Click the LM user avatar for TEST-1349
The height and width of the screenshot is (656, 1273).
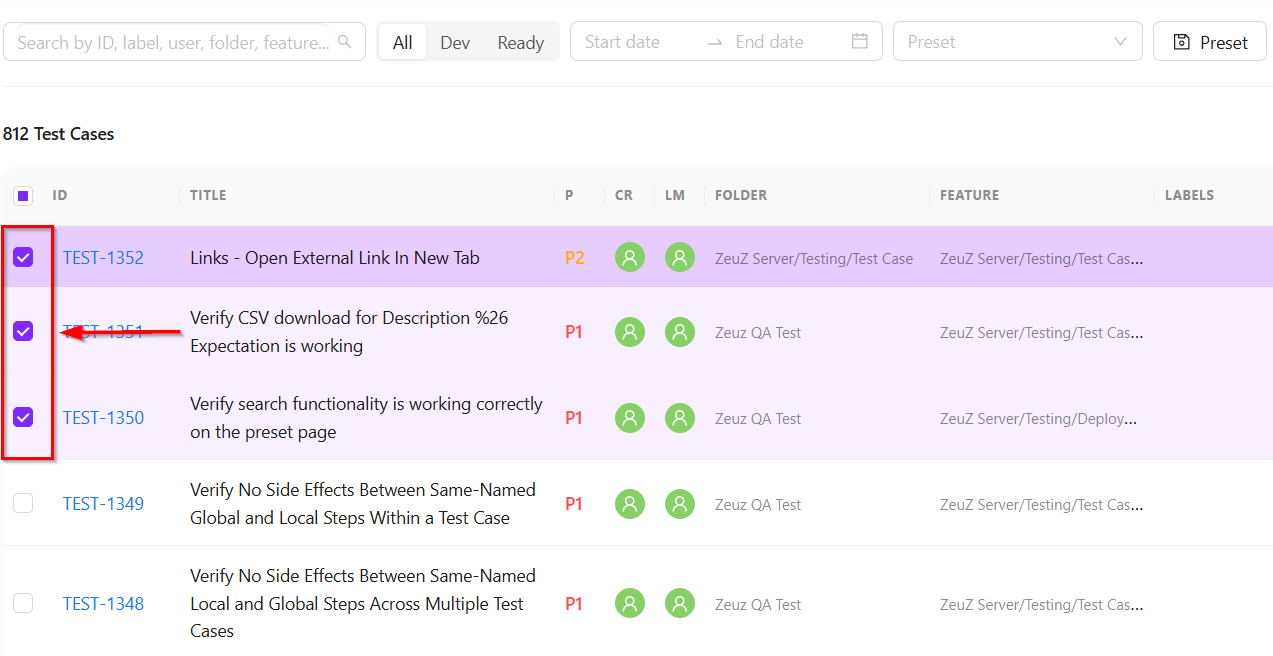tap(680, 504)
